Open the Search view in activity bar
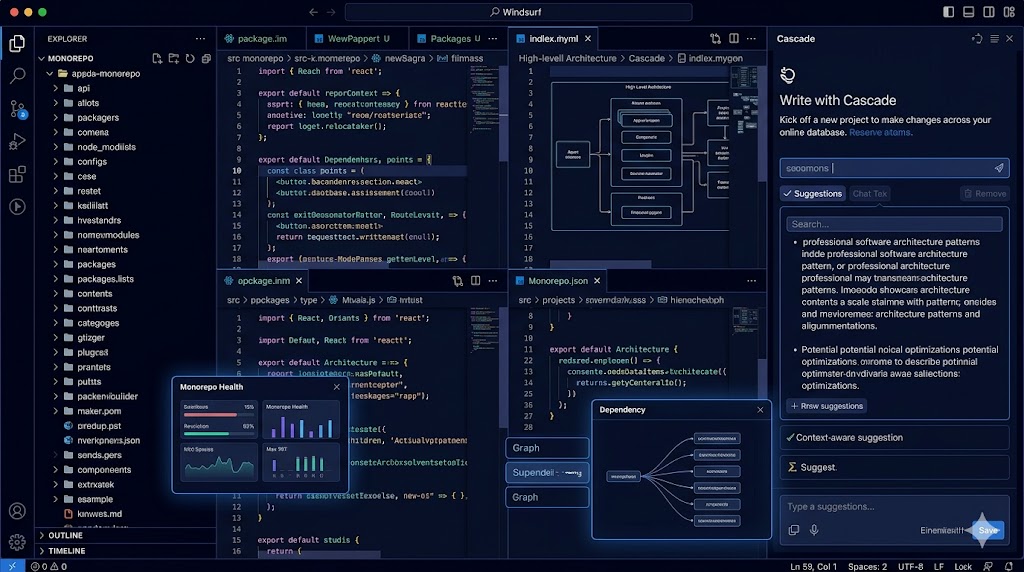The width and height of the screenshot is (1024, 572). pos(17,75)
